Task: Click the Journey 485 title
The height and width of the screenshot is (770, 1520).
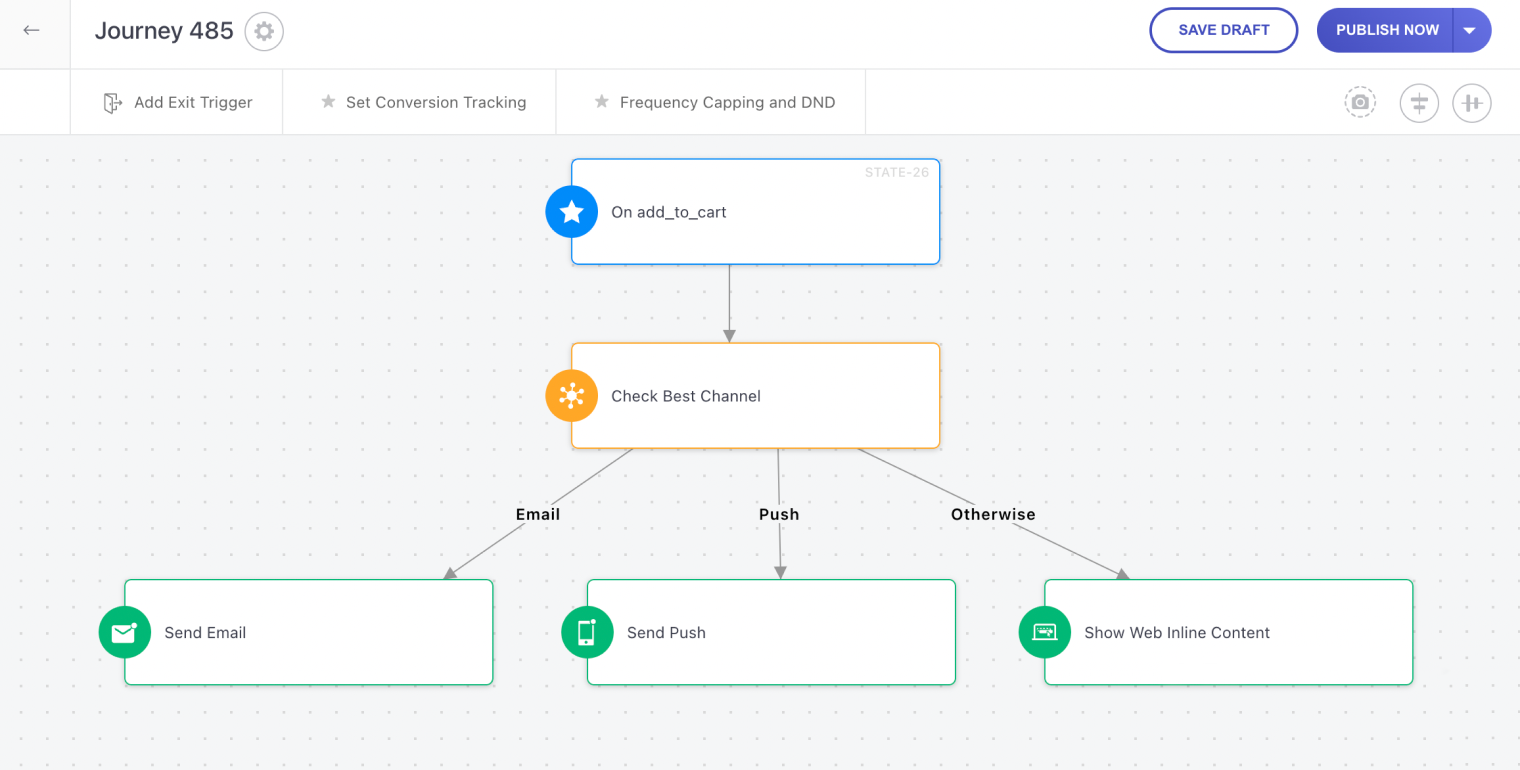Action: tap(164, 31)
